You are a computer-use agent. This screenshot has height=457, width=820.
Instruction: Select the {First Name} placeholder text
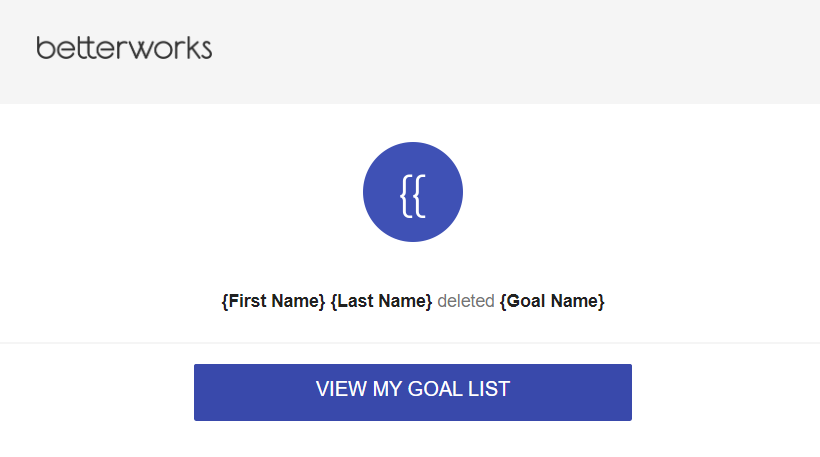pos(273,301)
